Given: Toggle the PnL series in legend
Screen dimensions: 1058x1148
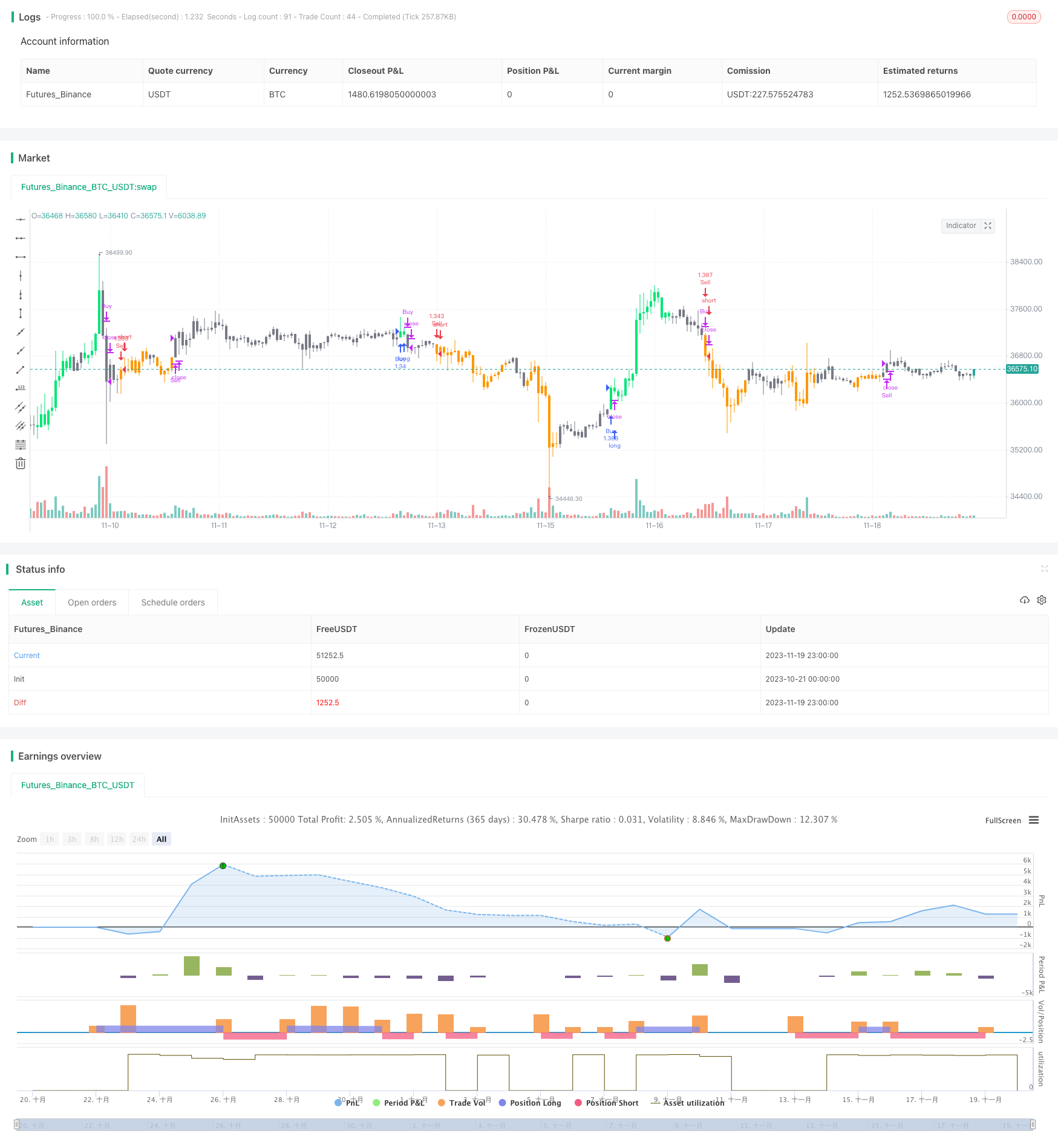Looking at the screenshot, I should (x=347, y=1103).
